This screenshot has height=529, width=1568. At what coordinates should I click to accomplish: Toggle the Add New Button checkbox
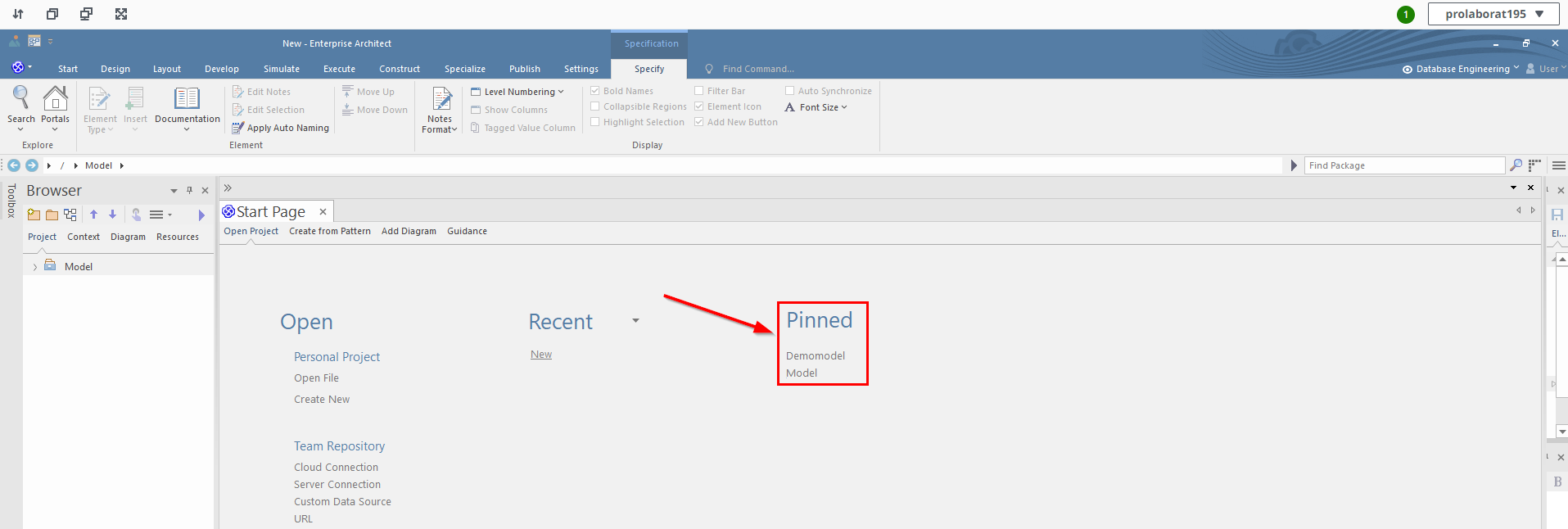click(x=699, y=122)
